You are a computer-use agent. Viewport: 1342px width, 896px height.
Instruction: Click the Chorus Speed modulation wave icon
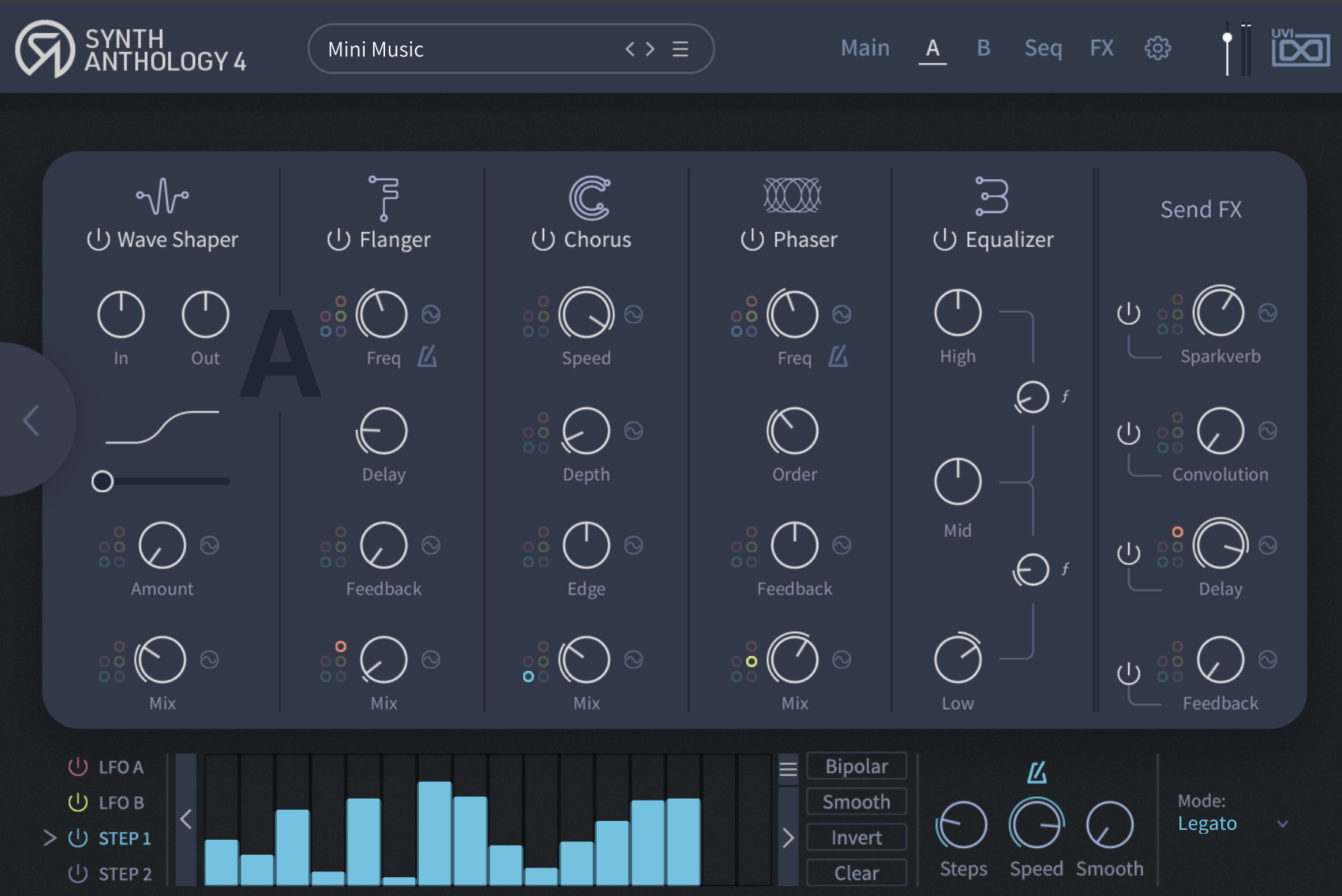pyautogui.click(x=633, y=314)
